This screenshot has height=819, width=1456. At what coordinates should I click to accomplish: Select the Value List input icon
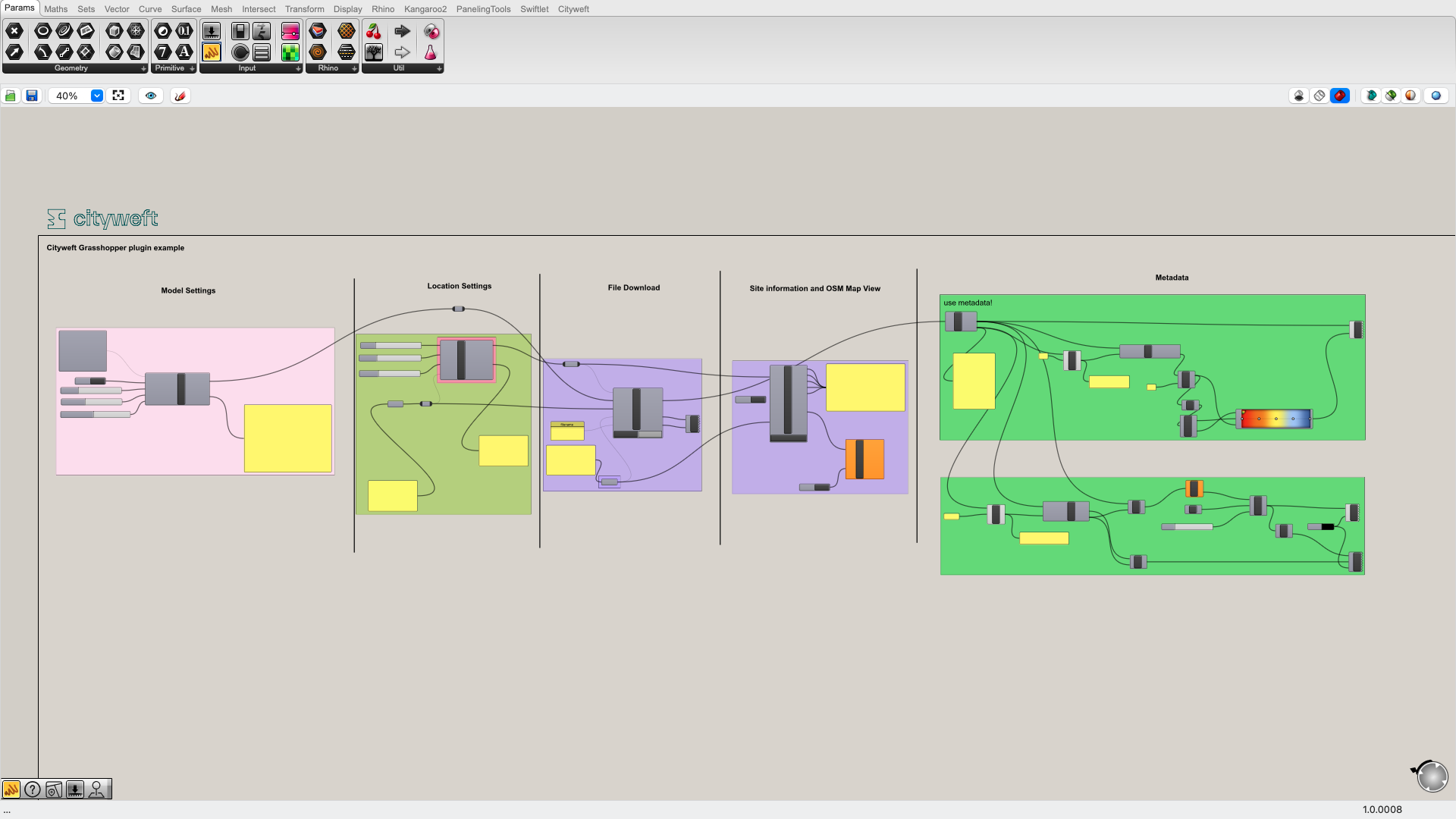pyautogui.click(x=262, y=52)
